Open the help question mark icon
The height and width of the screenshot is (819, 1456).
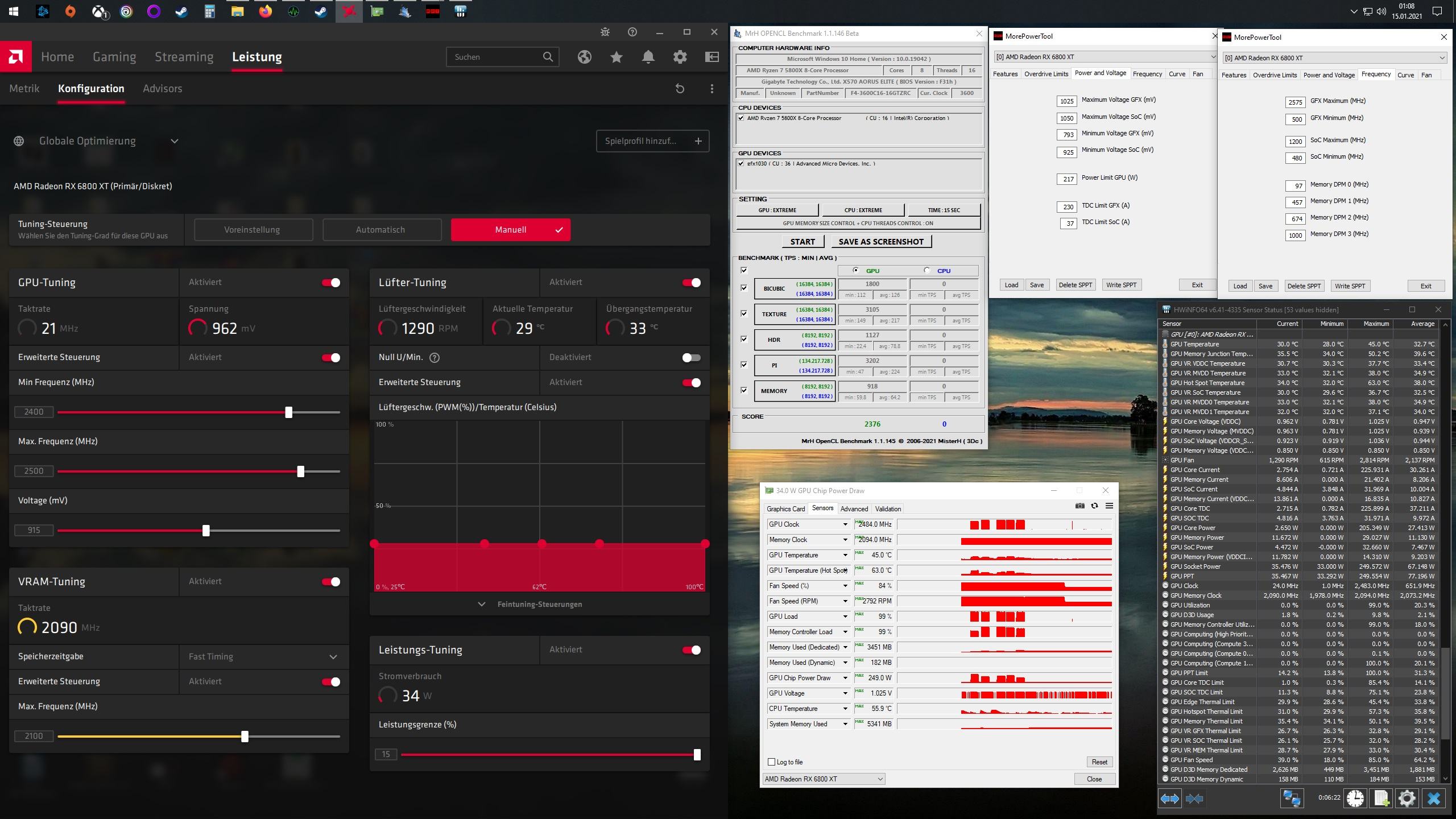tap(632, 32)
